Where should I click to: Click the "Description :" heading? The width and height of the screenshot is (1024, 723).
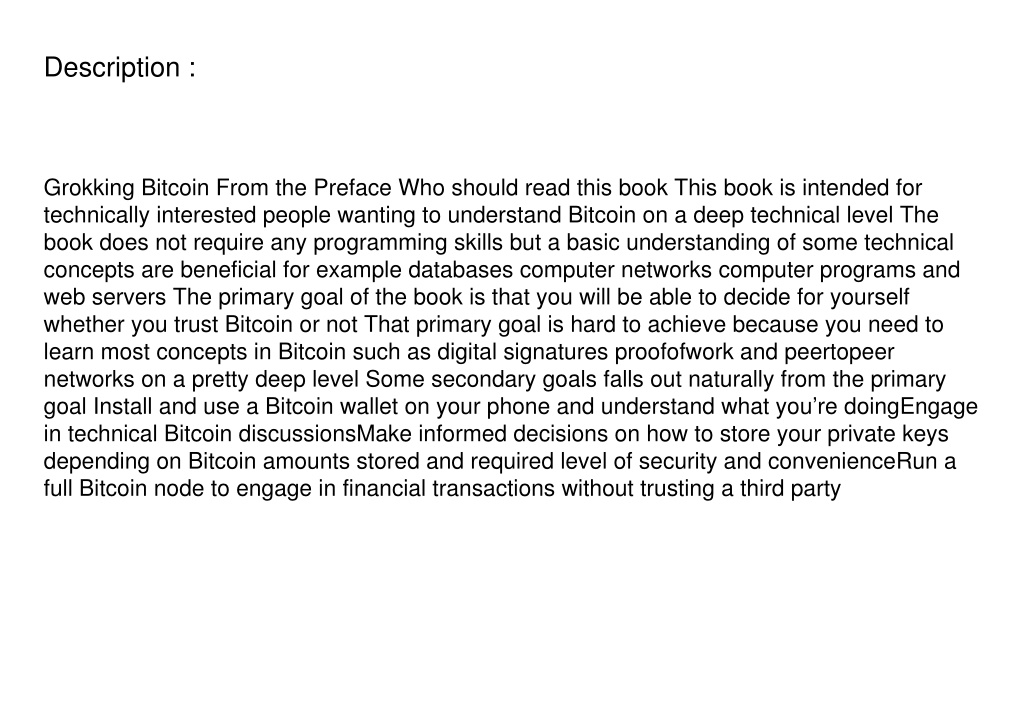120,68
